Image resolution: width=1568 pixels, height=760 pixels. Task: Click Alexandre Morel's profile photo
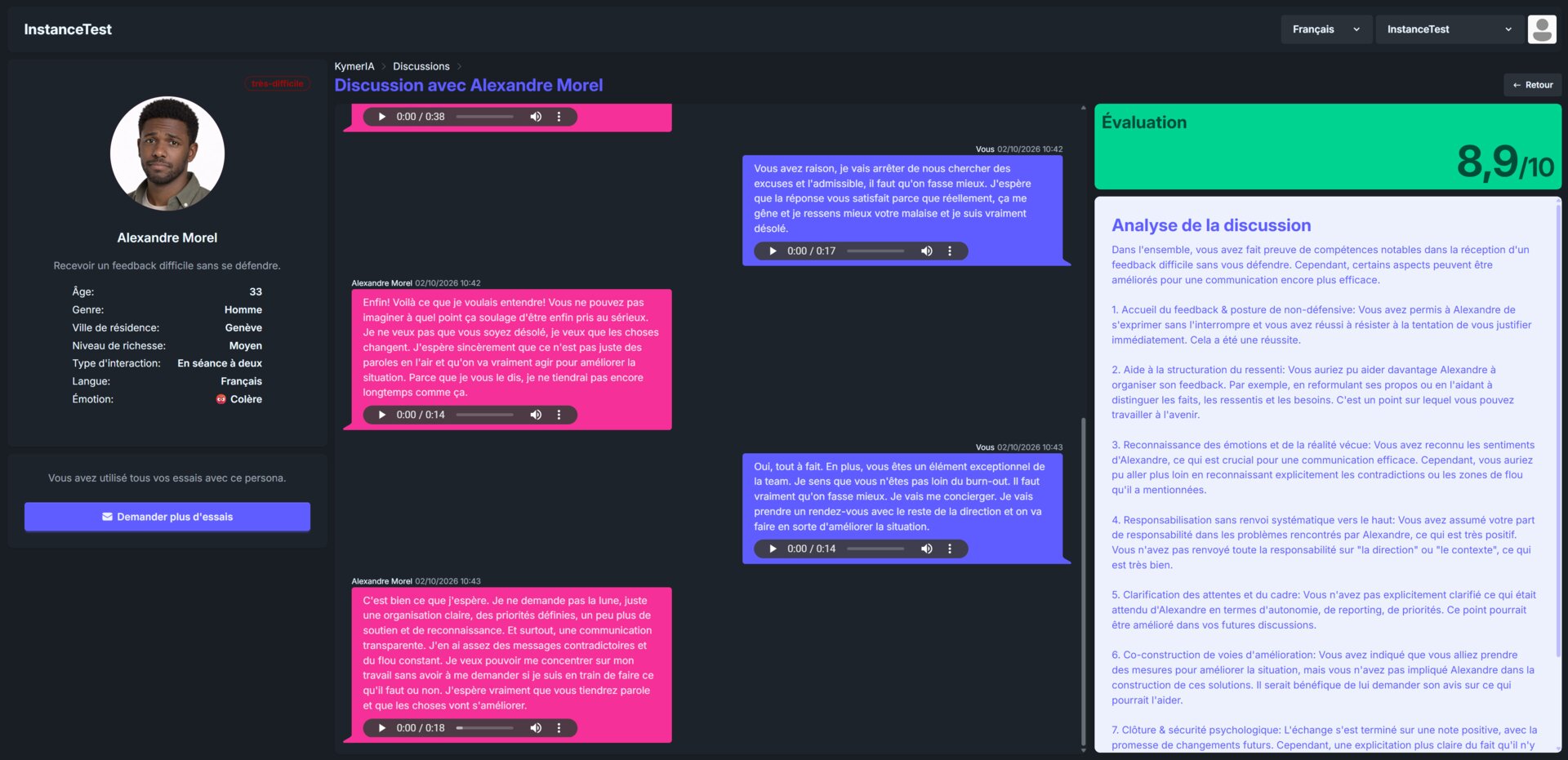[167, 153]
